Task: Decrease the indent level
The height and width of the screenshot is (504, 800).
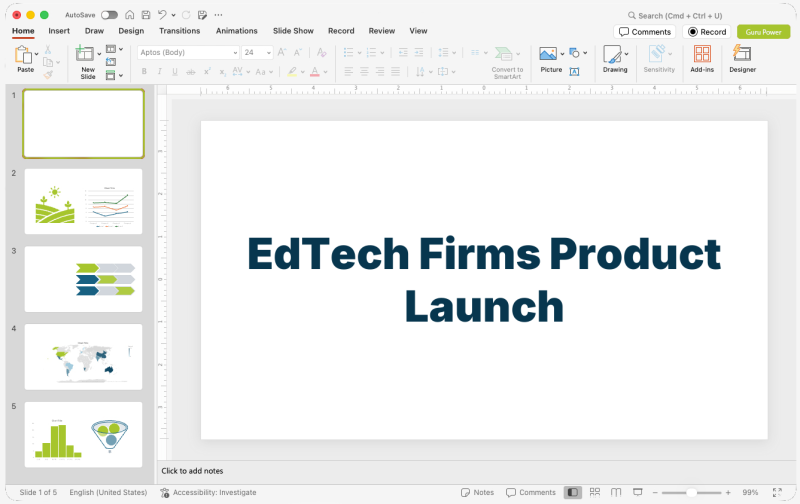Action: (403, 52)
